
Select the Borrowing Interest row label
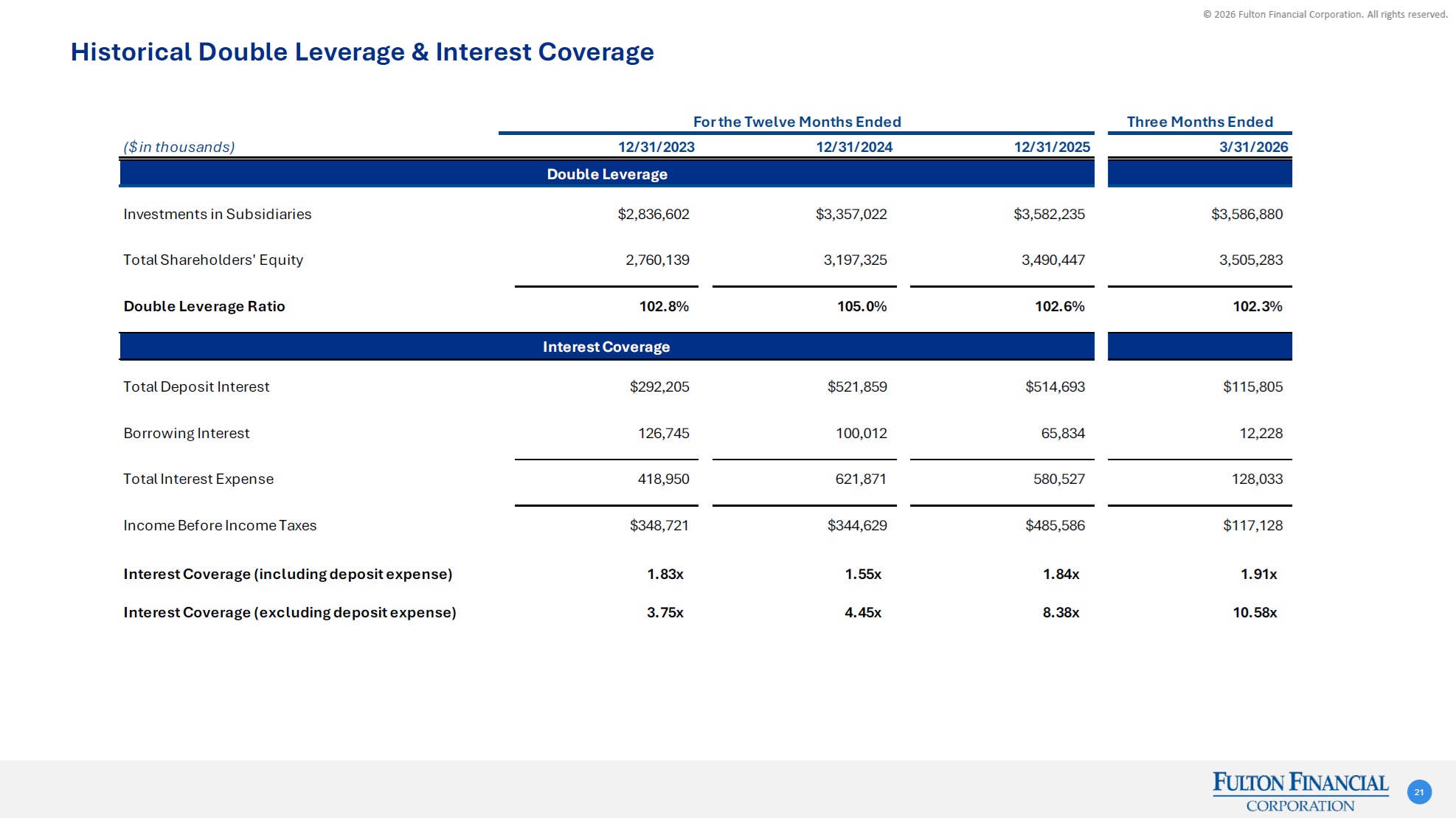[186, 433]
